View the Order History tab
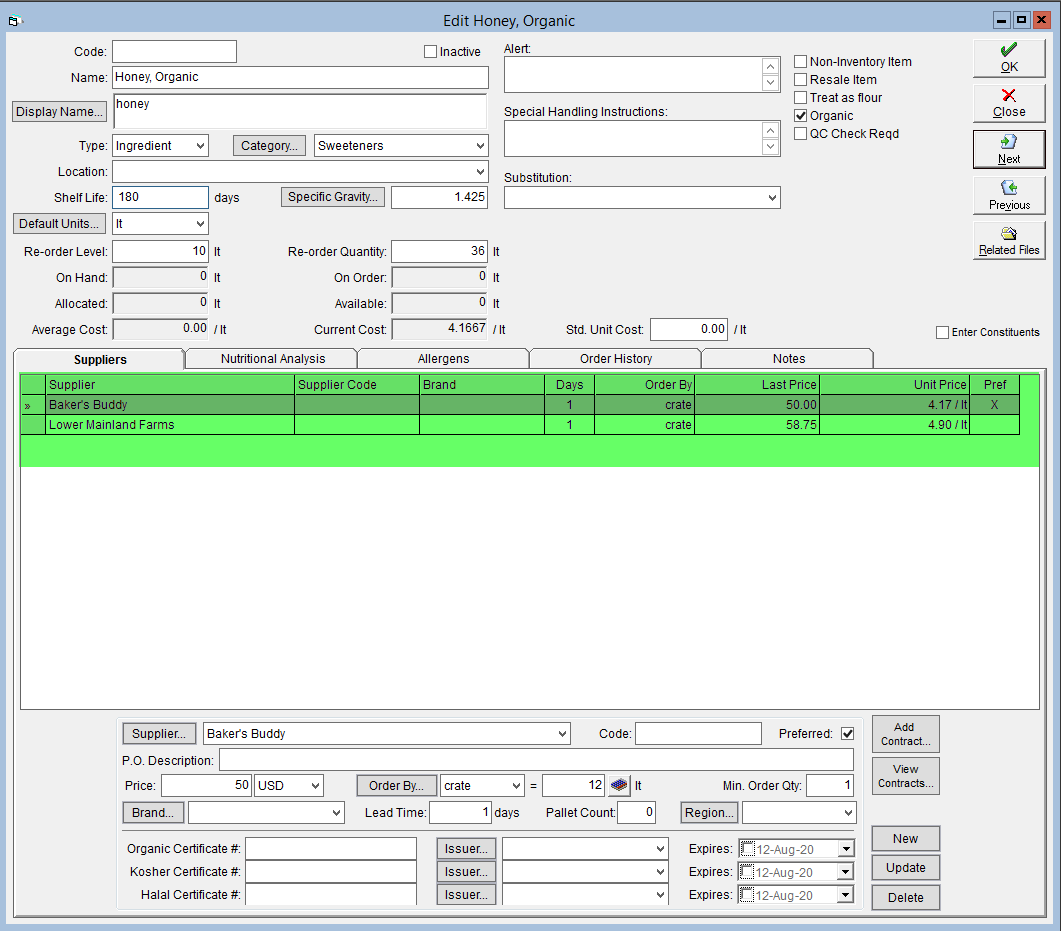Image resolution: width=1061 pixels, height=931 pixels. (x=616, y=359)
